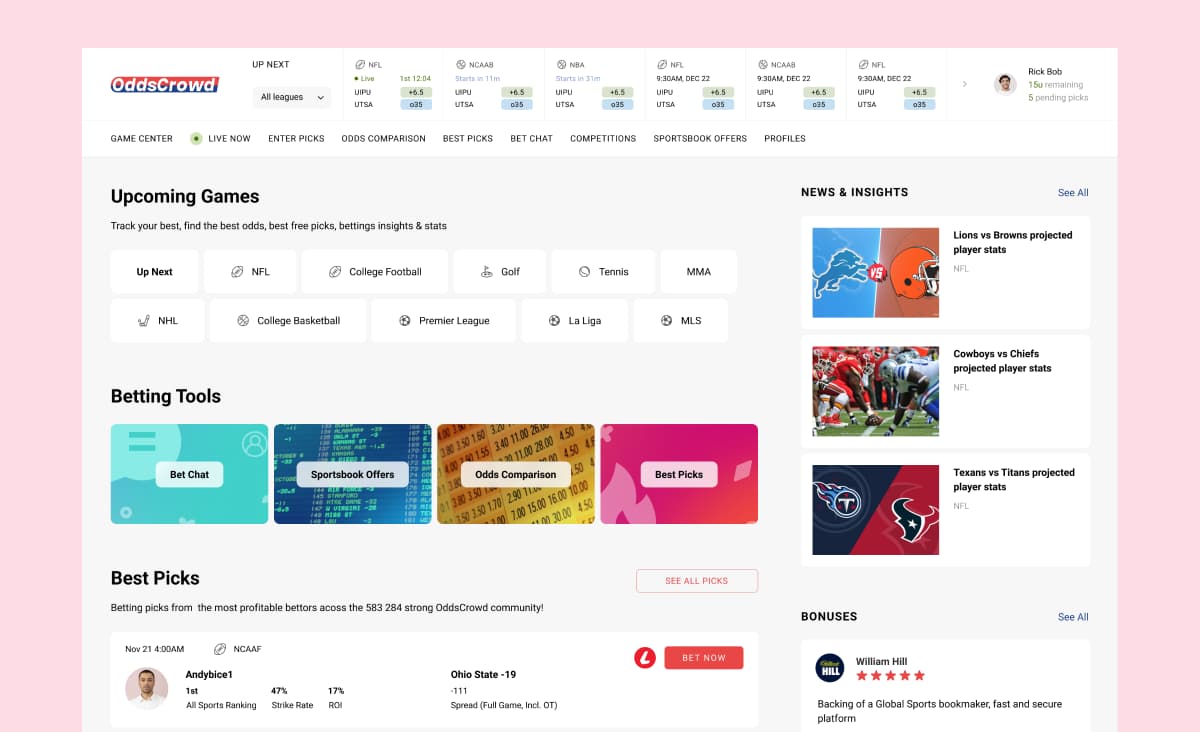
Task: Click the William Hill logo
Action: click(830, 668)
